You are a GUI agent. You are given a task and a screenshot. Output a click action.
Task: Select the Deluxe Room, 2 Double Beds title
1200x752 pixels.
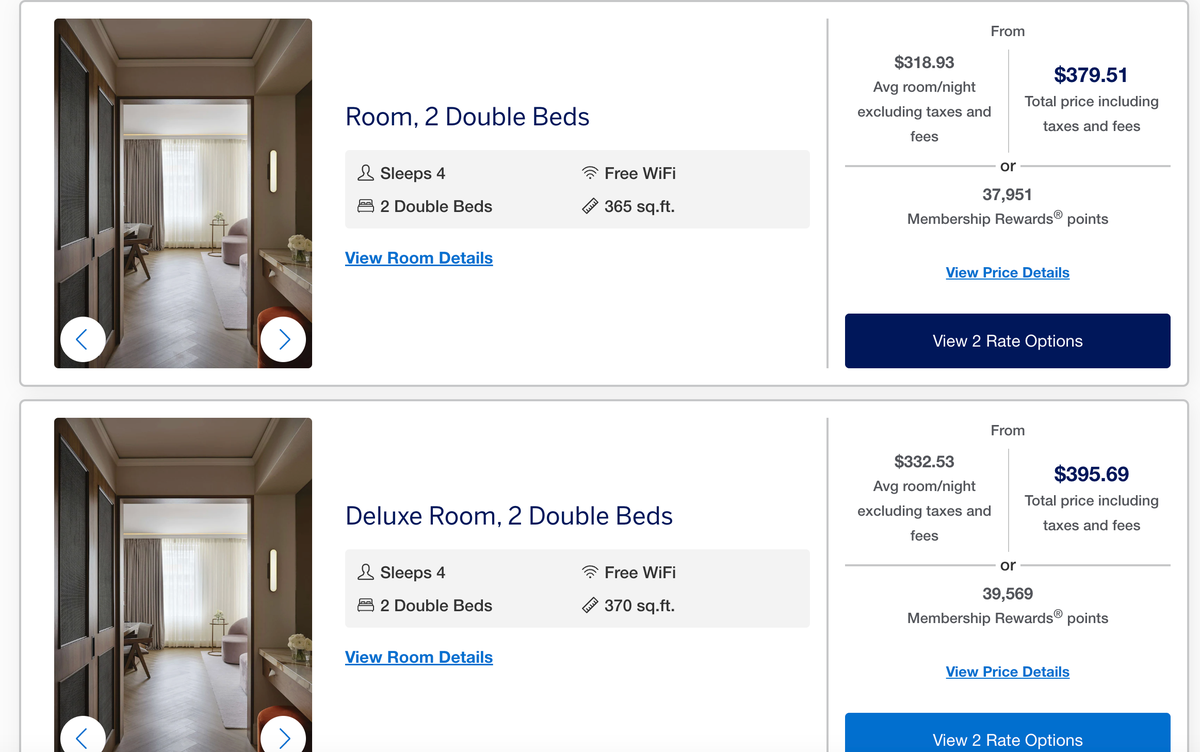[510, 516]
